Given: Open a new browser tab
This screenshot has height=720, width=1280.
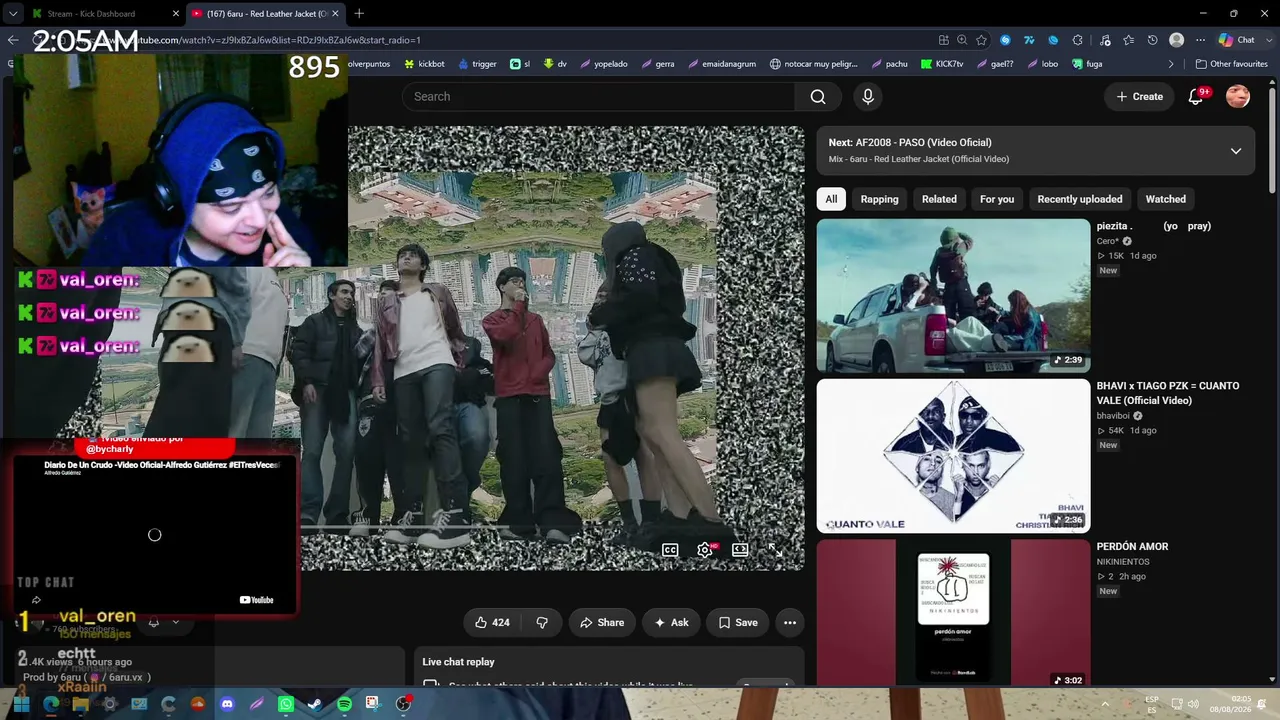Looking at the screenshot, I should click(359, 14).
